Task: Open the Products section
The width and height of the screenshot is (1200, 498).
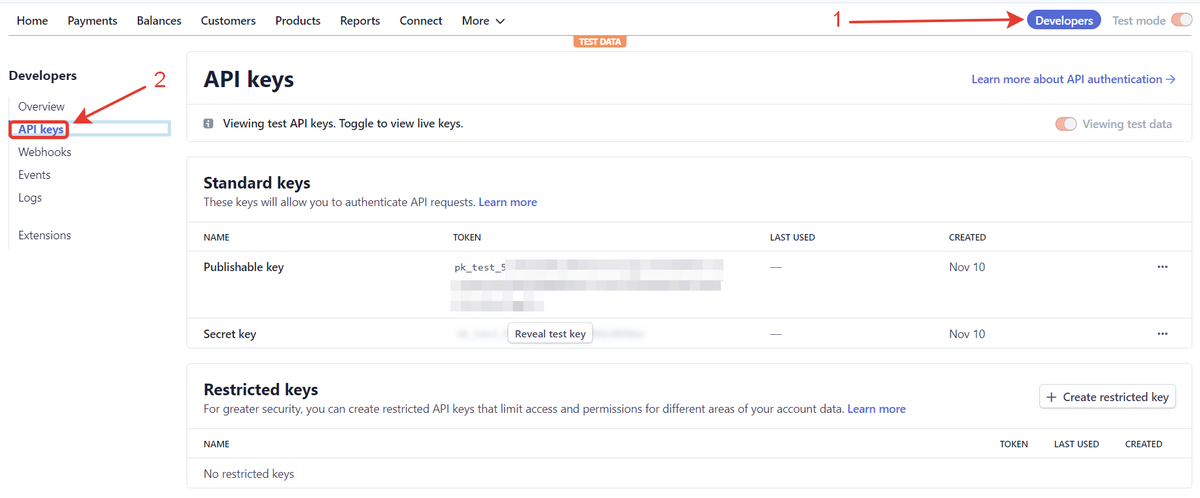Action: [298, 20]
